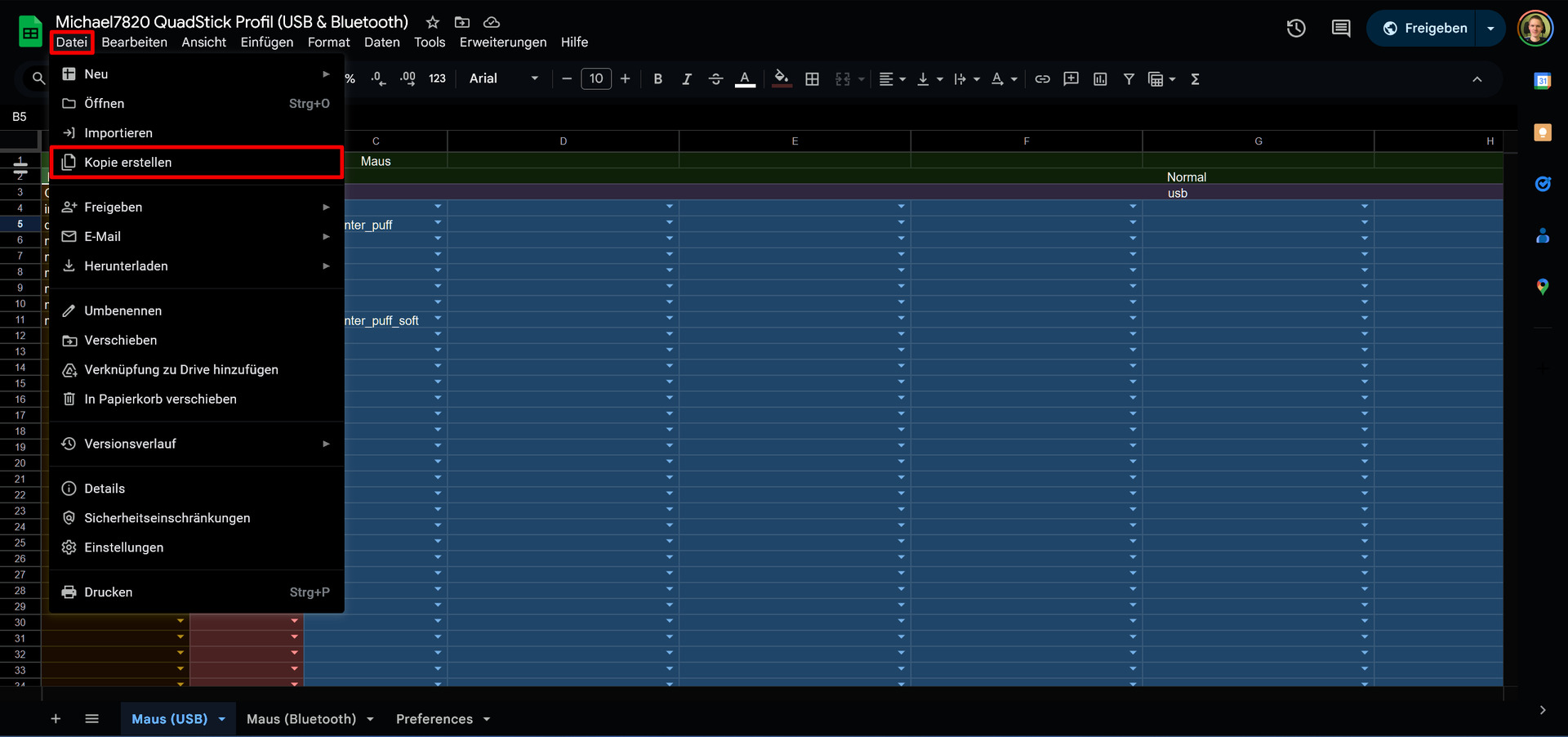Image resolution: width=1568 pixels, height=737 pixels.
Task: Click the star icon beside the document title
Action: (433, 22)
